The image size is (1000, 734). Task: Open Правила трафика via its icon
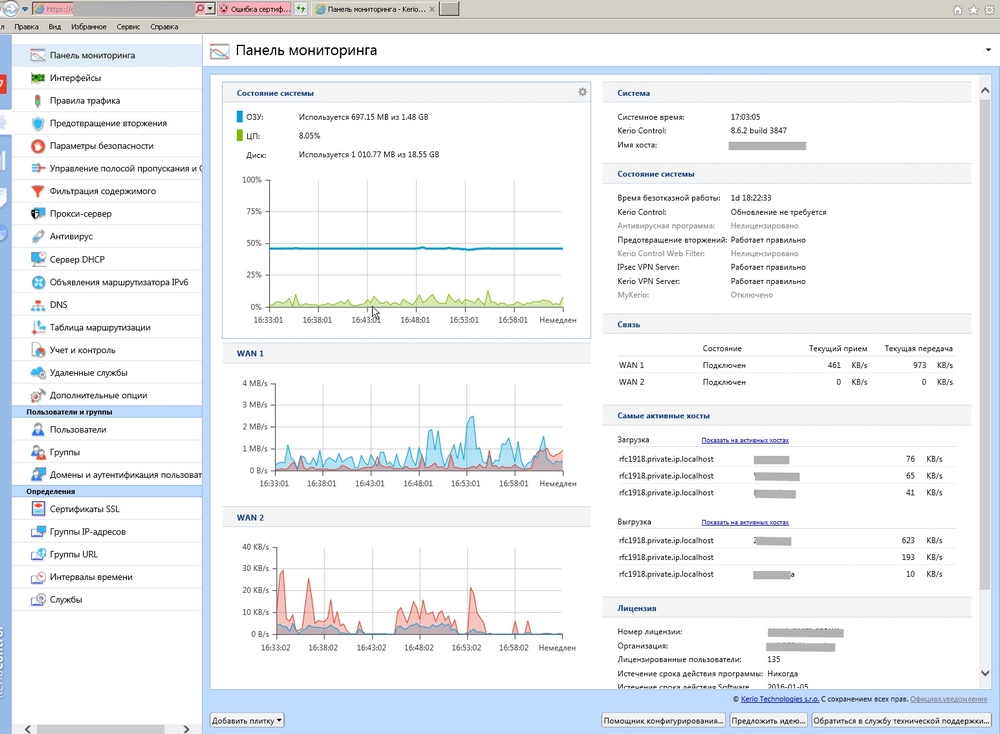pyautogui.click(x=38, y=101)
